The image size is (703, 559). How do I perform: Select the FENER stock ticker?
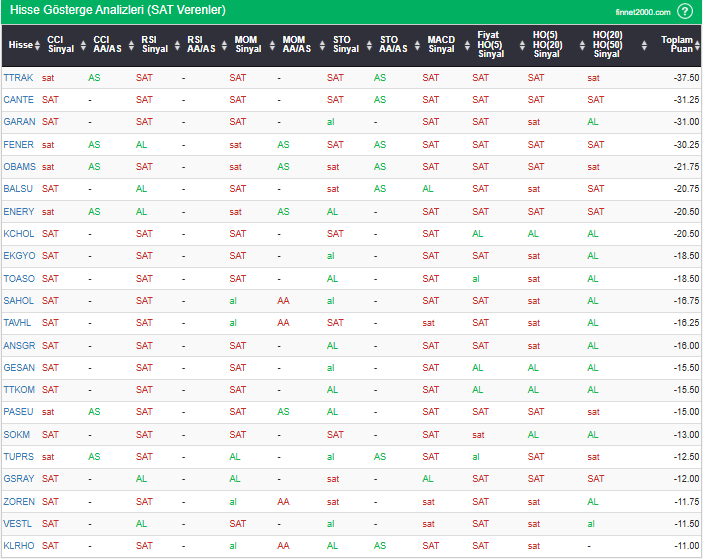[18, 144]
